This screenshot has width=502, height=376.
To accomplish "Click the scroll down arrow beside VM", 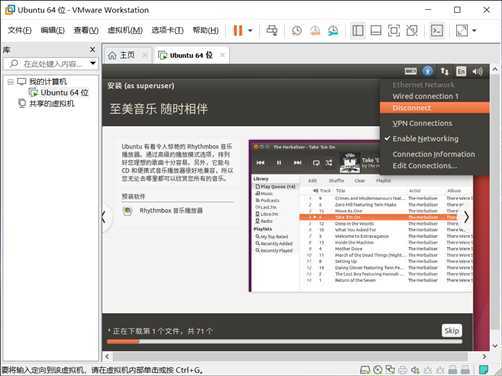I will point(495,346).
